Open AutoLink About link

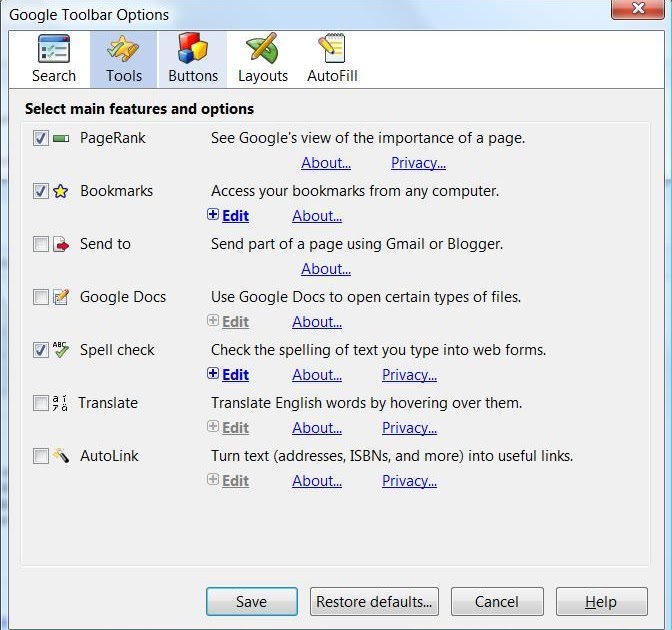pyautogui.click(x=317, y=480)
